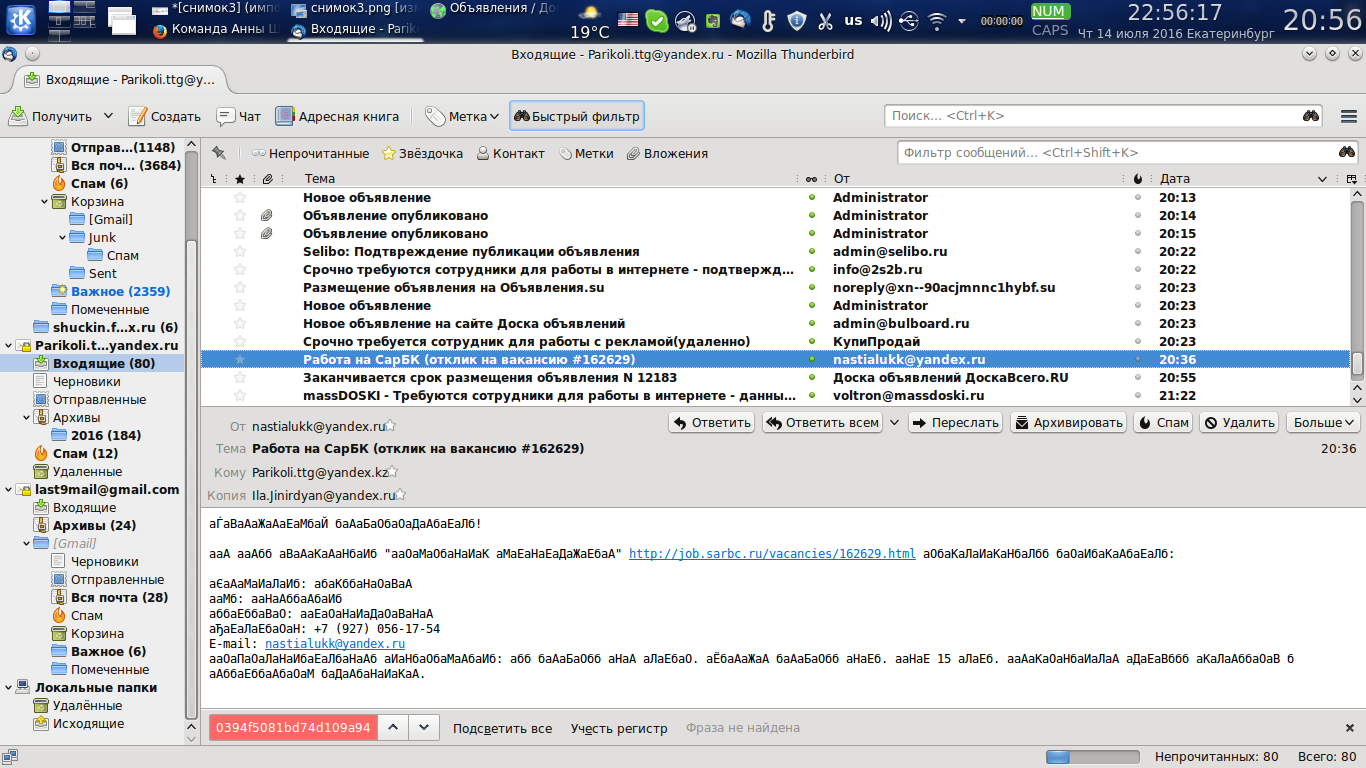Forward message with Переслать

[955, 422]
